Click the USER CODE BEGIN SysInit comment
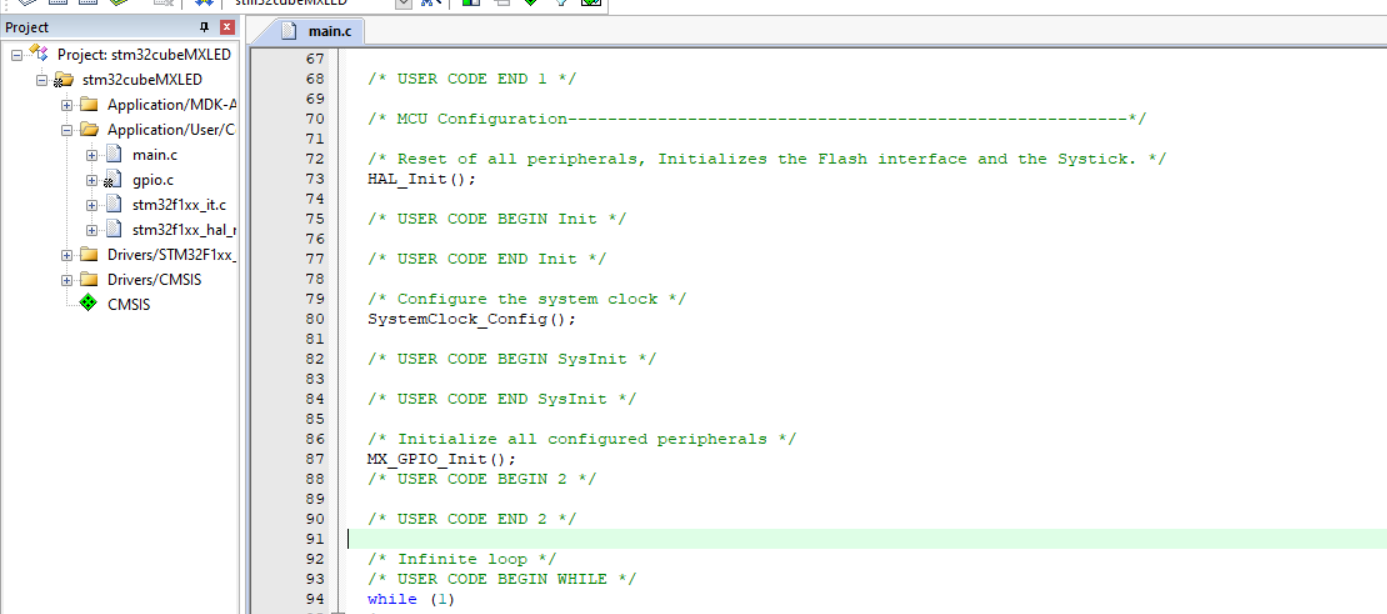This screenshot has width=1387, height=614. tap(511, 359)
